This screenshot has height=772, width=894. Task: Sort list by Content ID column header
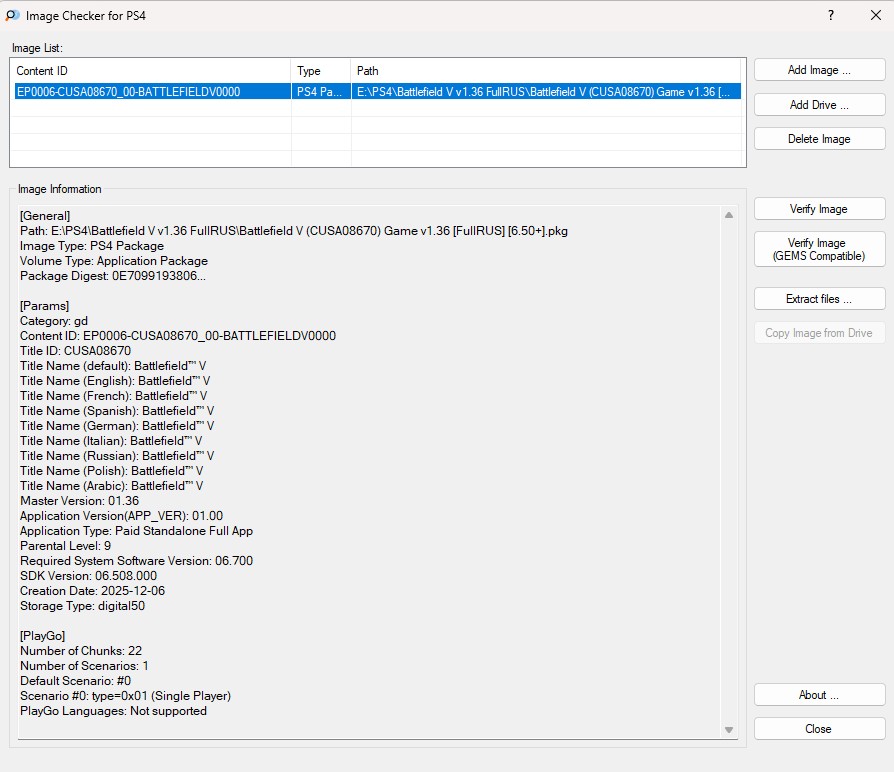pyautogui.click(x=150, y=71)
